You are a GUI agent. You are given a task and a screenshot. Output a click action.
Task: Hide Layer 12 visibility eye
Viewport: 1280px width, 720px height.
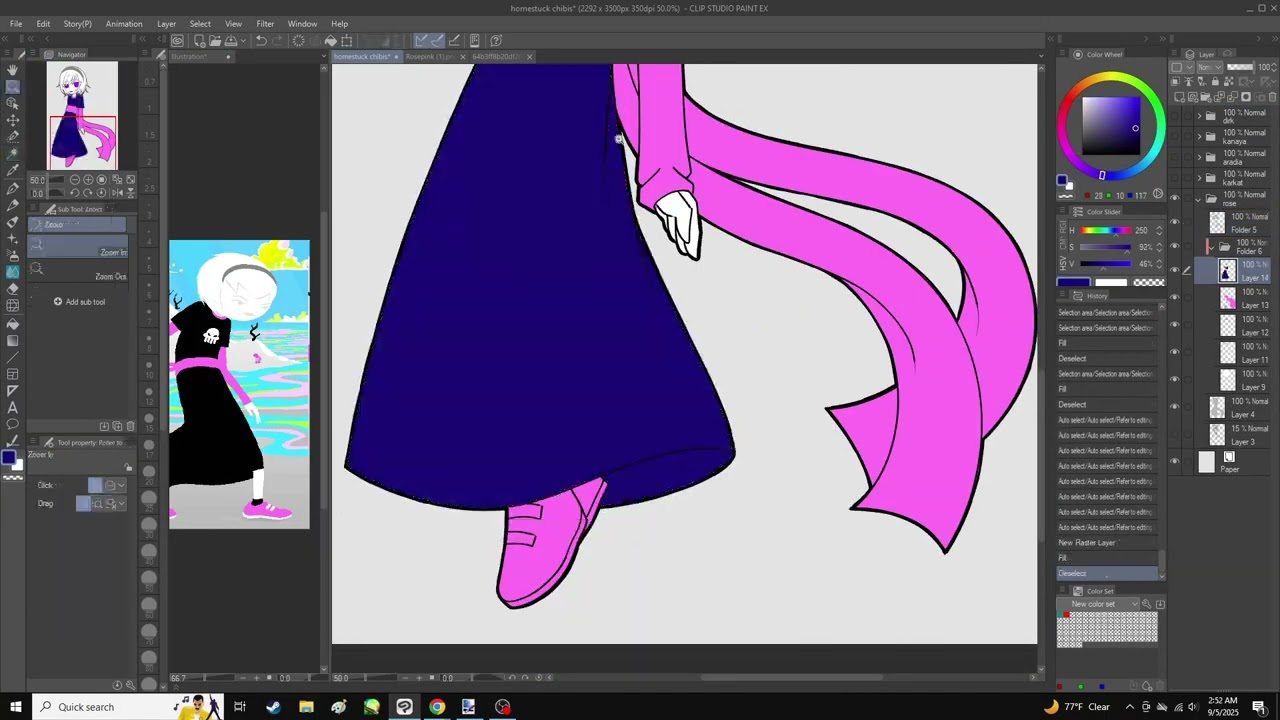coord(1174,323)
